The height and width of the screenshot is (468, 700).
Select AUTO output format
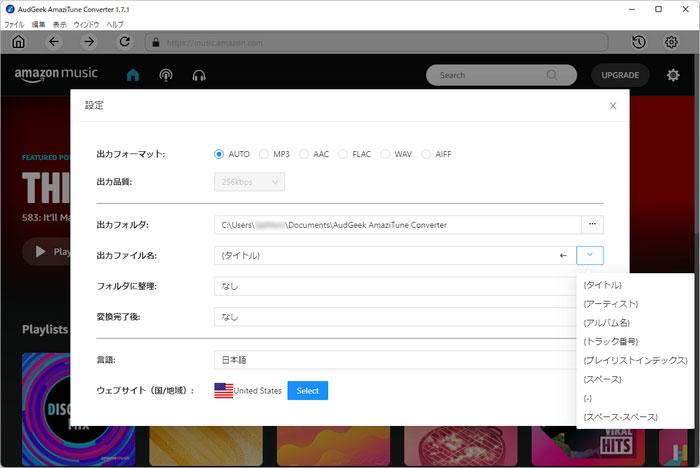219,154
